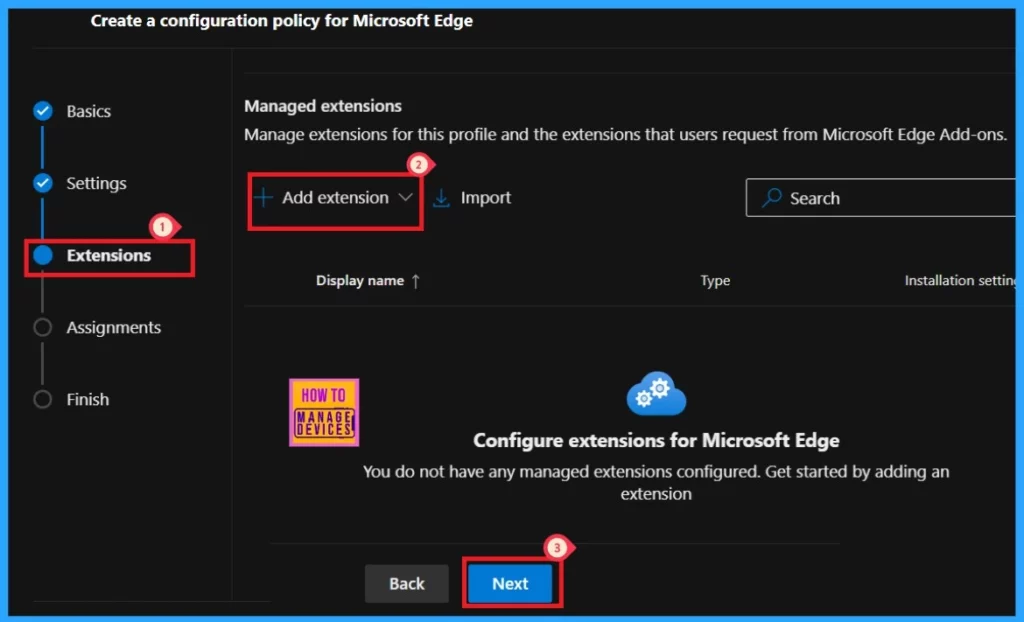Click 'You do not have any managed extensions' message
This screenshot has height=622, width=1024.
click(656, 482)
